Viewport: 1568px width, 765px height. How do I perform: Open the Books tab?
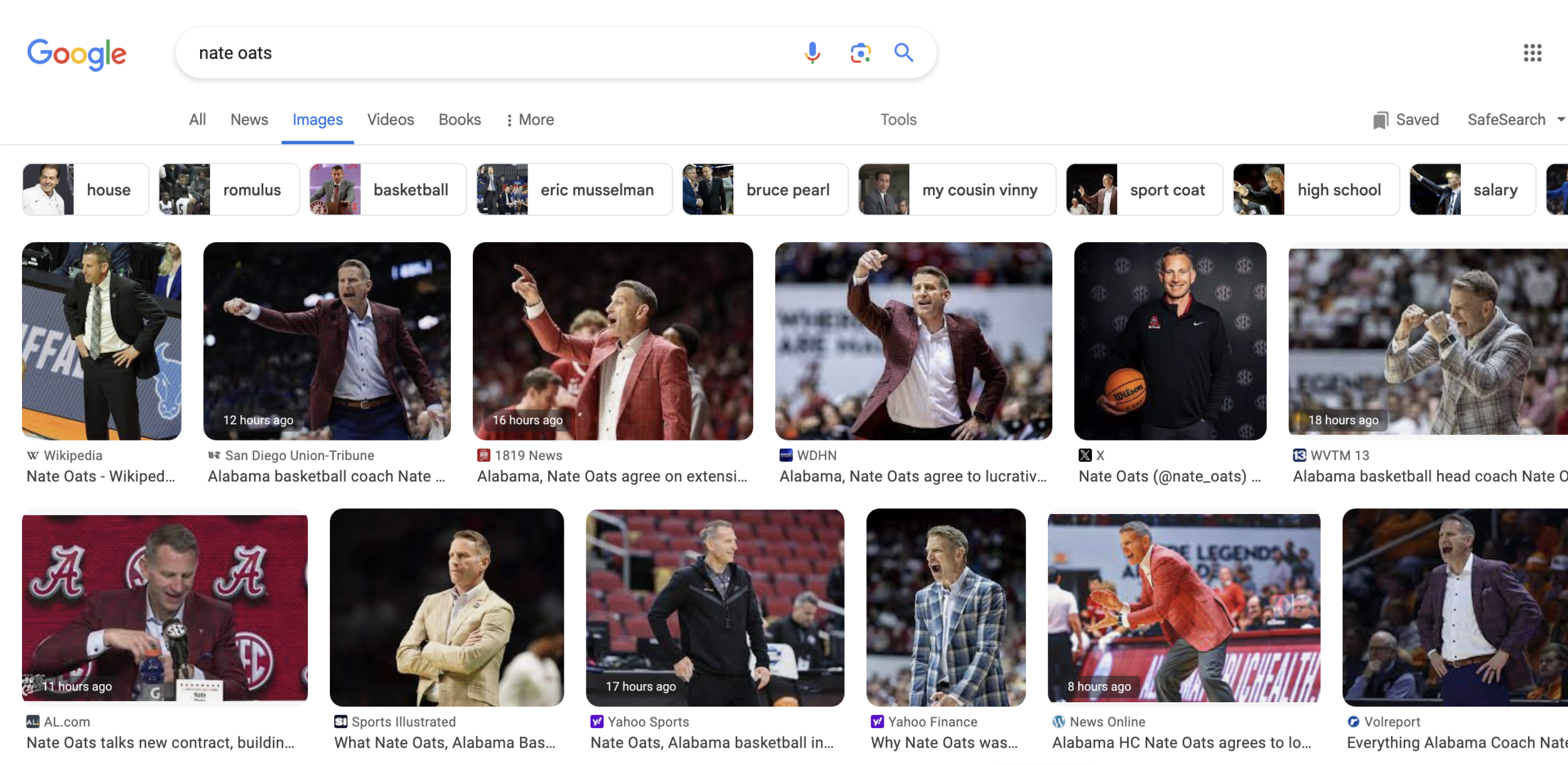tap(460, 120)
